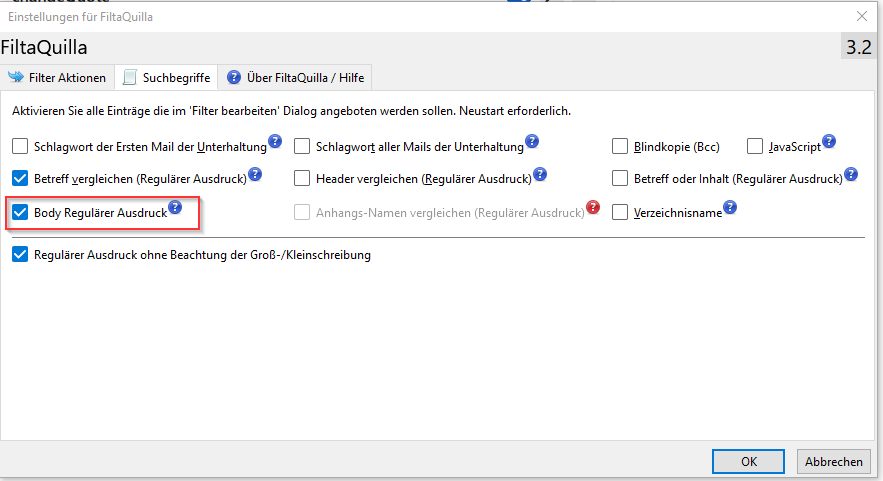Open help icon for Body Regulärer Ausdruck
This screenshot has height=481, width=883.
tap(175, 207)
